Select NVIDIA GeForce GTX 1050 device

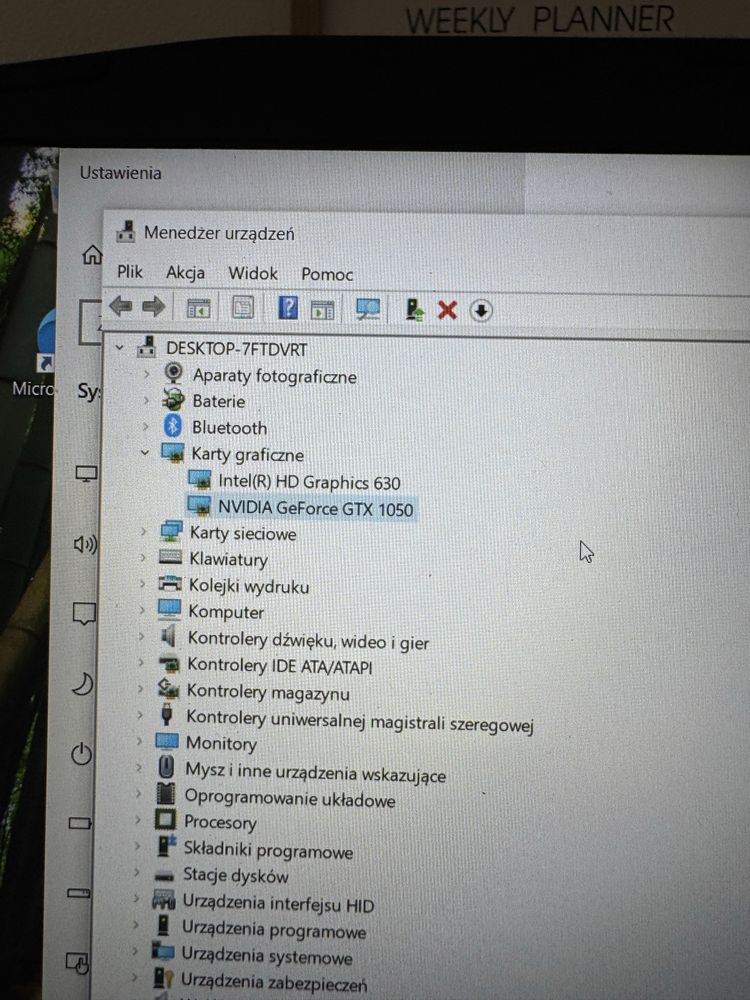316,508
